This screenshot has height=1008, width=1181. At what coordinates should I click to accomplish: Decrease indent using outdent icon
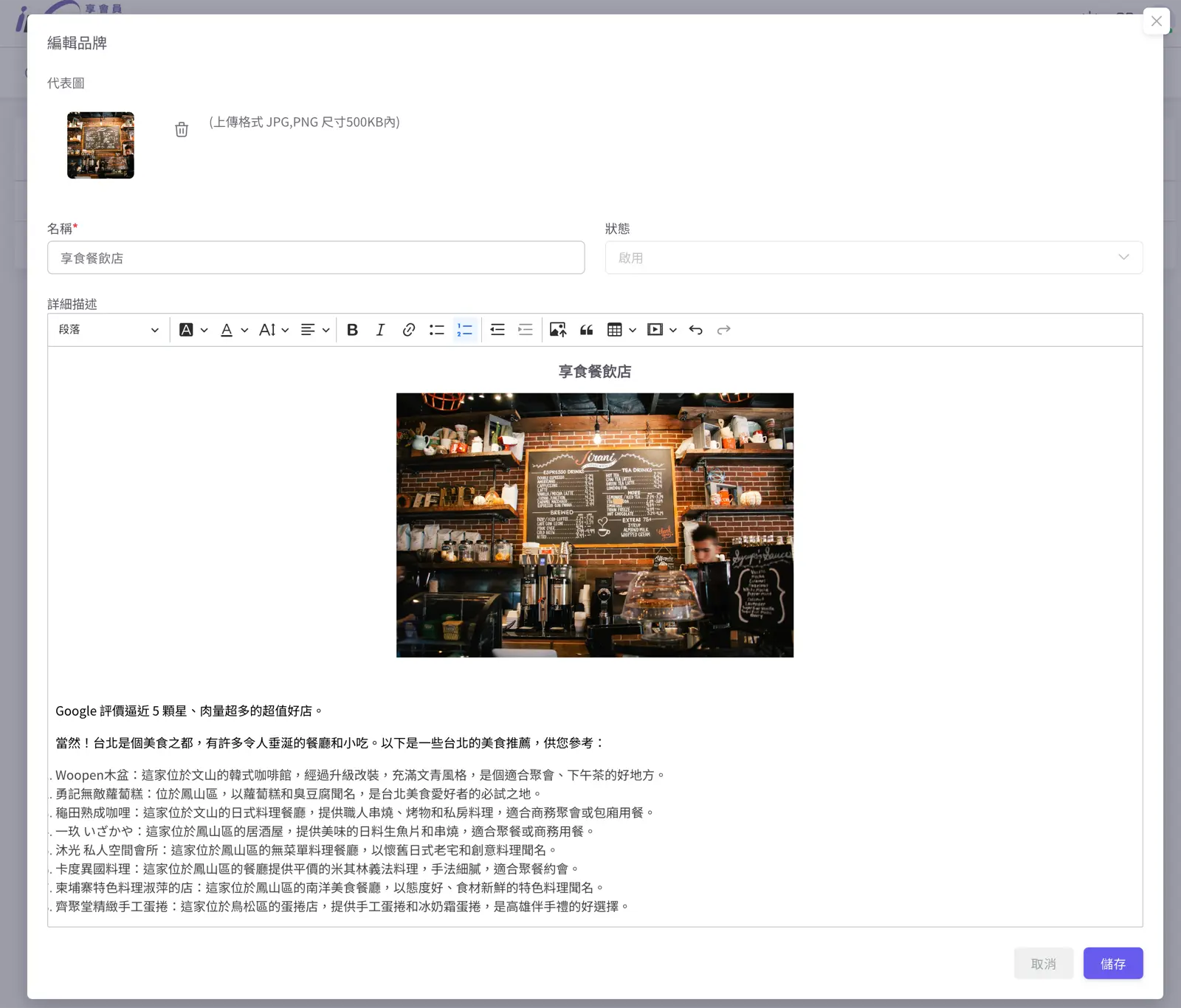tap(497, 330)
